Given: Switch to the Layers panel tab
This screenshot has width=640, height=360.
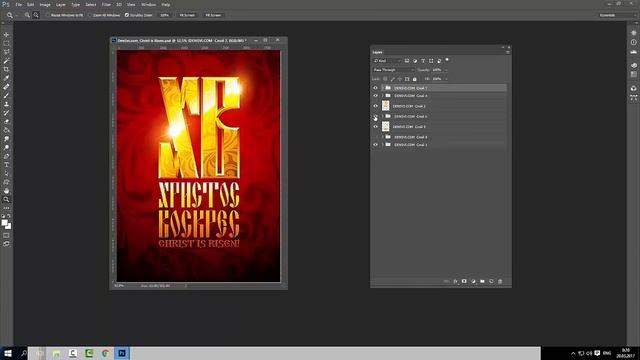Looking at the screenshot, I should 378,52.
